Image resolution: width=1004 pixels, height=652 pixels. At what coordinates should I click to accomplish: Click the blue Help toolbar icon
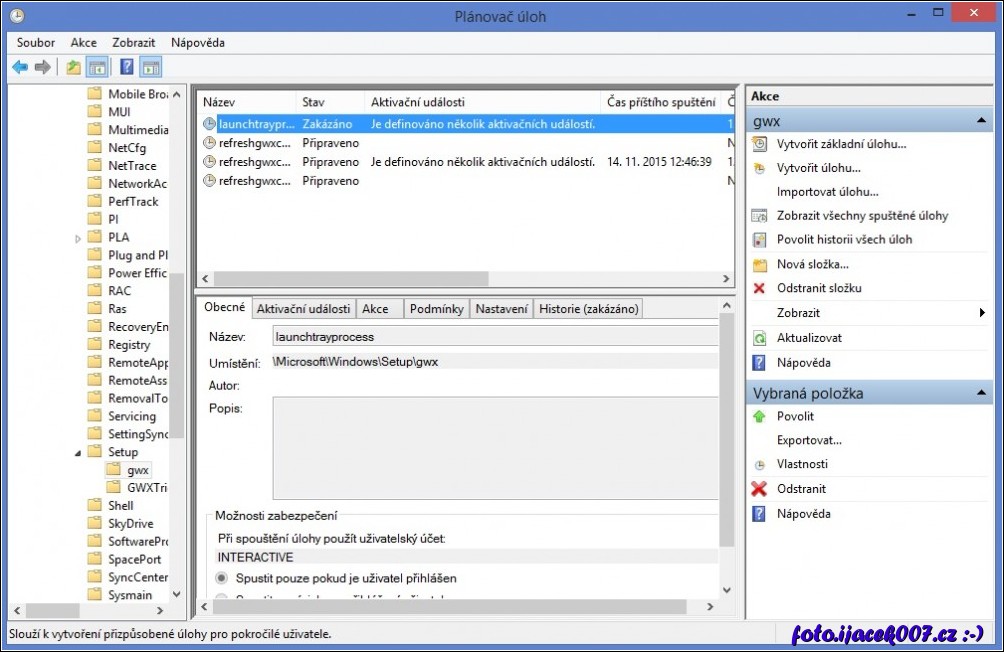126,67
